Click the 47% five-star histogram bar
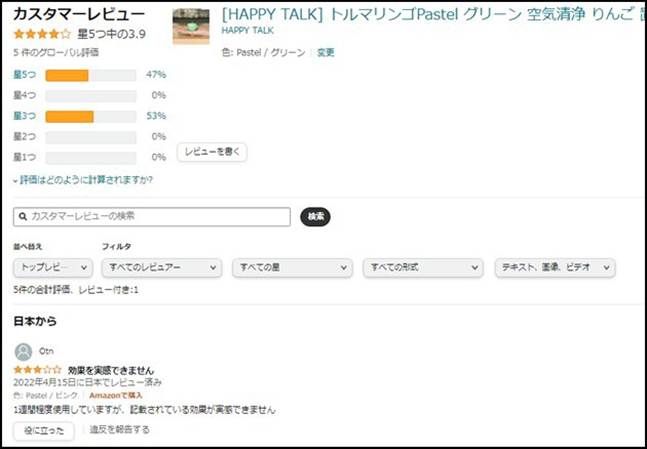Screen dimensions: 647x449 pos(91,75)
